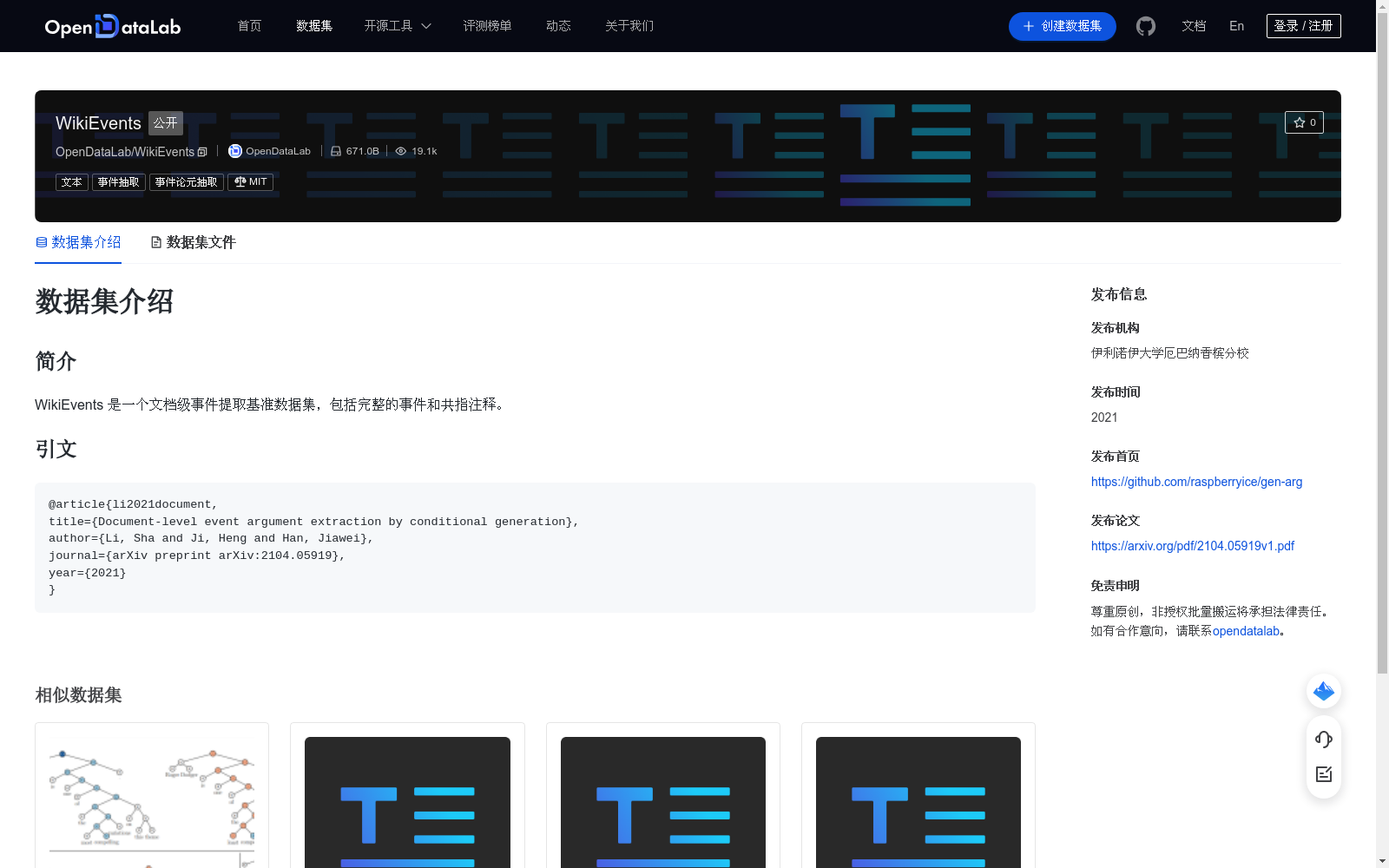The image size is (1389, 868).
Task: Click the 伊利诺伊大学厄巴纳香槟分校 text
Action: (1170, 353)
